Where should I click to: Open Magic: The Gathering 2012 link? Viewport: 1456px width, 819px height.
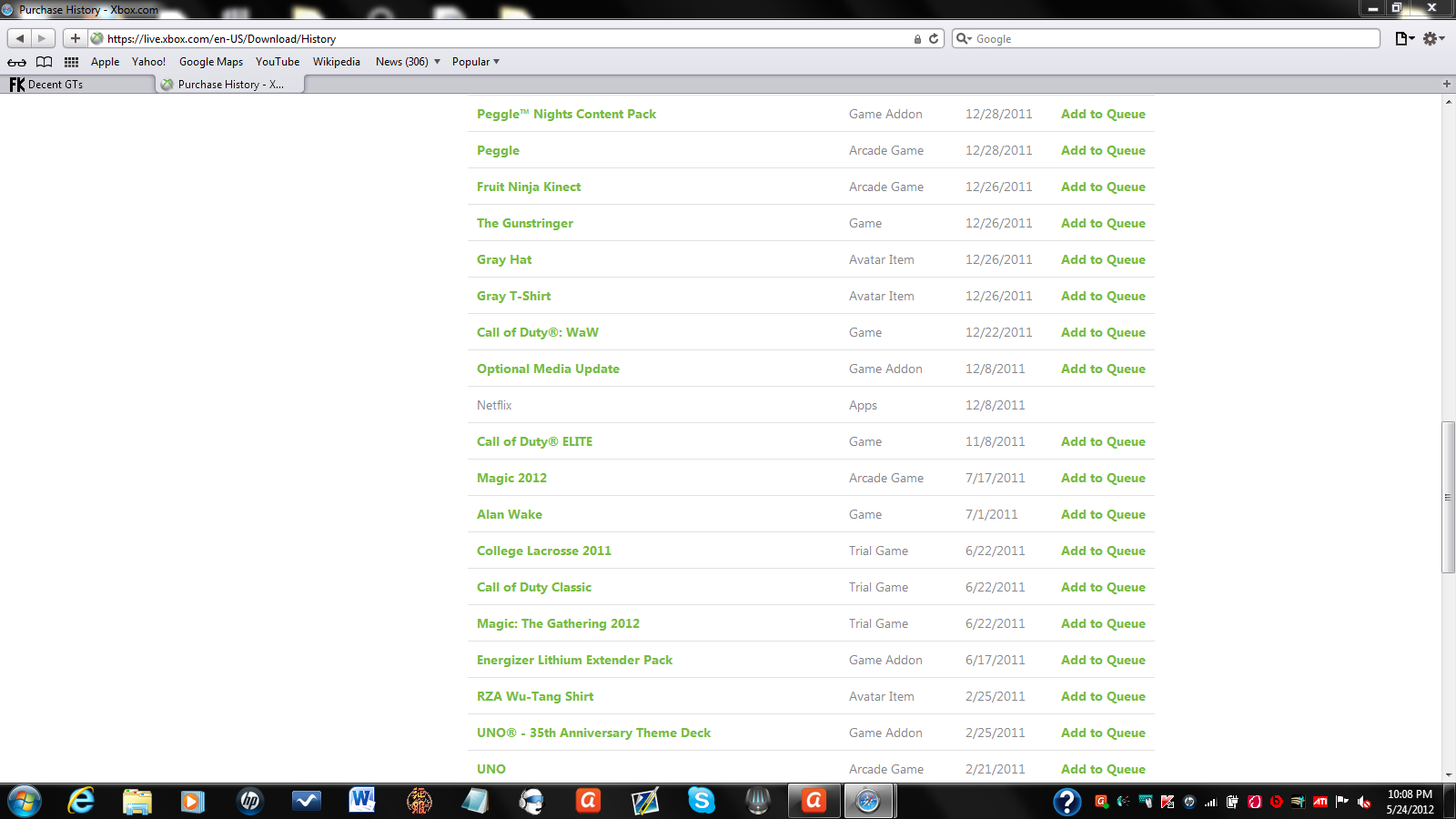click(558, 623)
